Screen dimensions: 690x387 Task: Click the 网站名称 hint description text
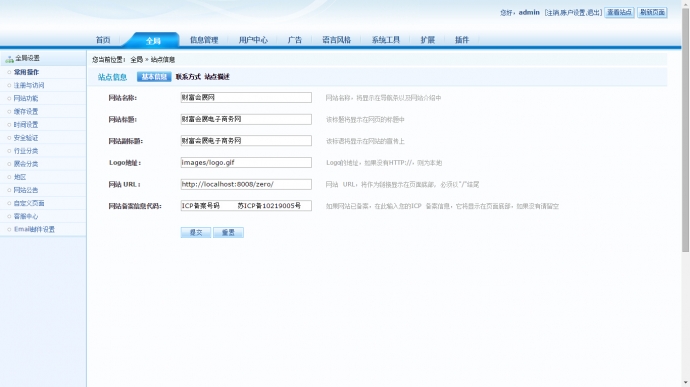click(383, 98)
